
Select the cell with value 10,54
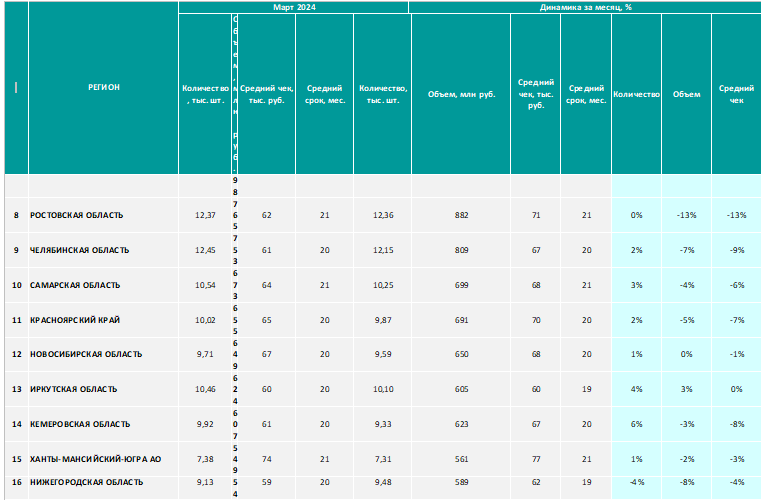tap(205, 285)
